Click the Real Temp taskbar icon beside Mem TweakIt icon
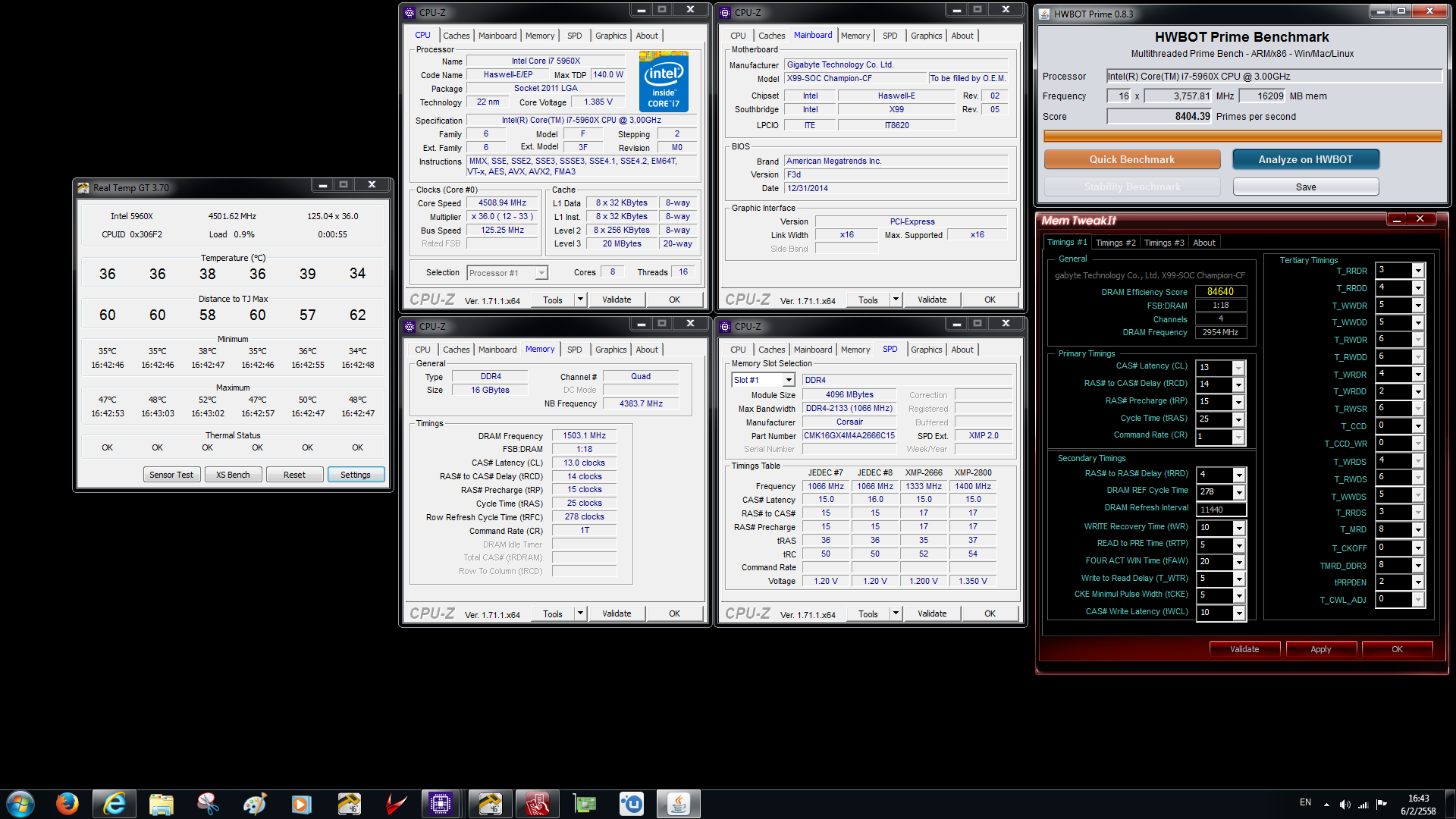1456x819 pixels. [x=490, y=803]
